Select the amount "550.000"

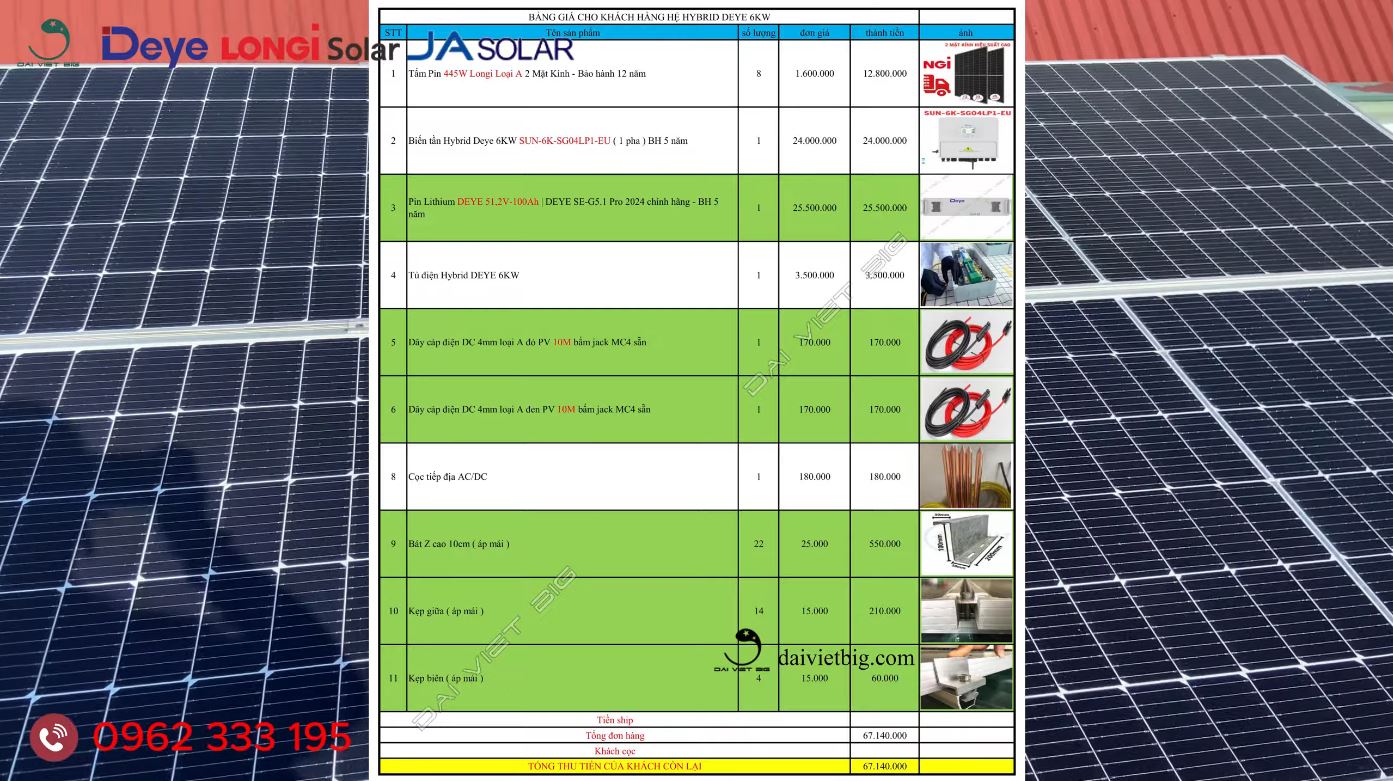click(885, 544)
